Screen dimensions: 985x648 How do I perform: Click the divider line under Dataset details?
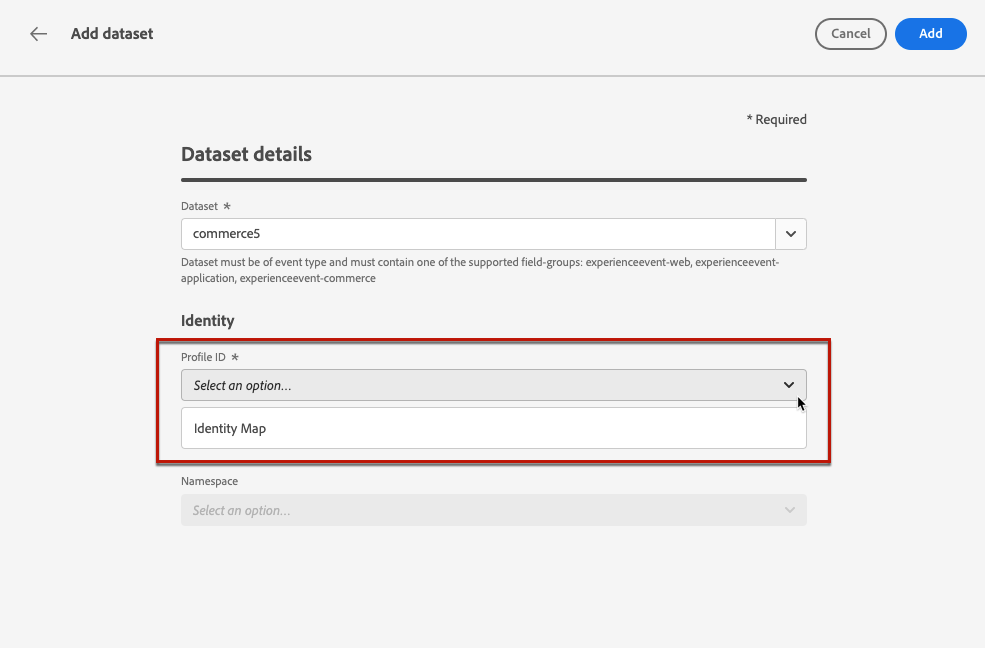click(493, 180)
